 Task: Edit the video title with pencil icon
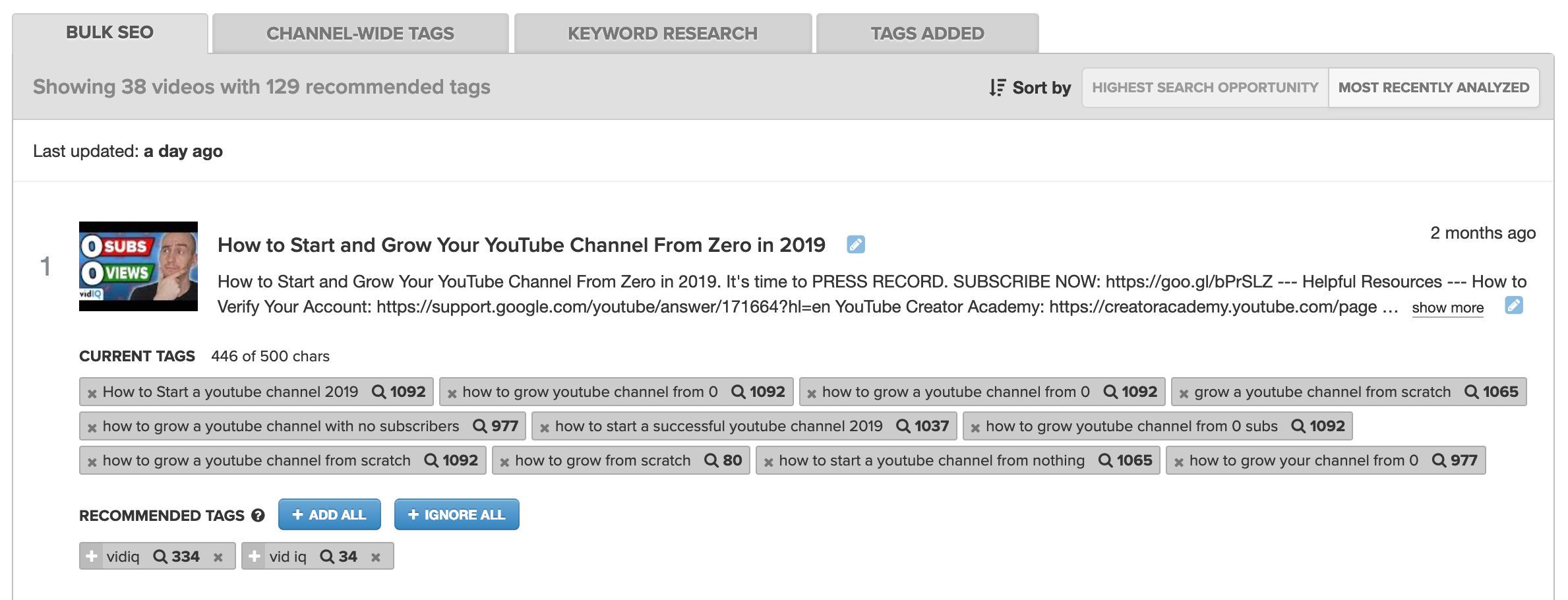click(855, 245)
